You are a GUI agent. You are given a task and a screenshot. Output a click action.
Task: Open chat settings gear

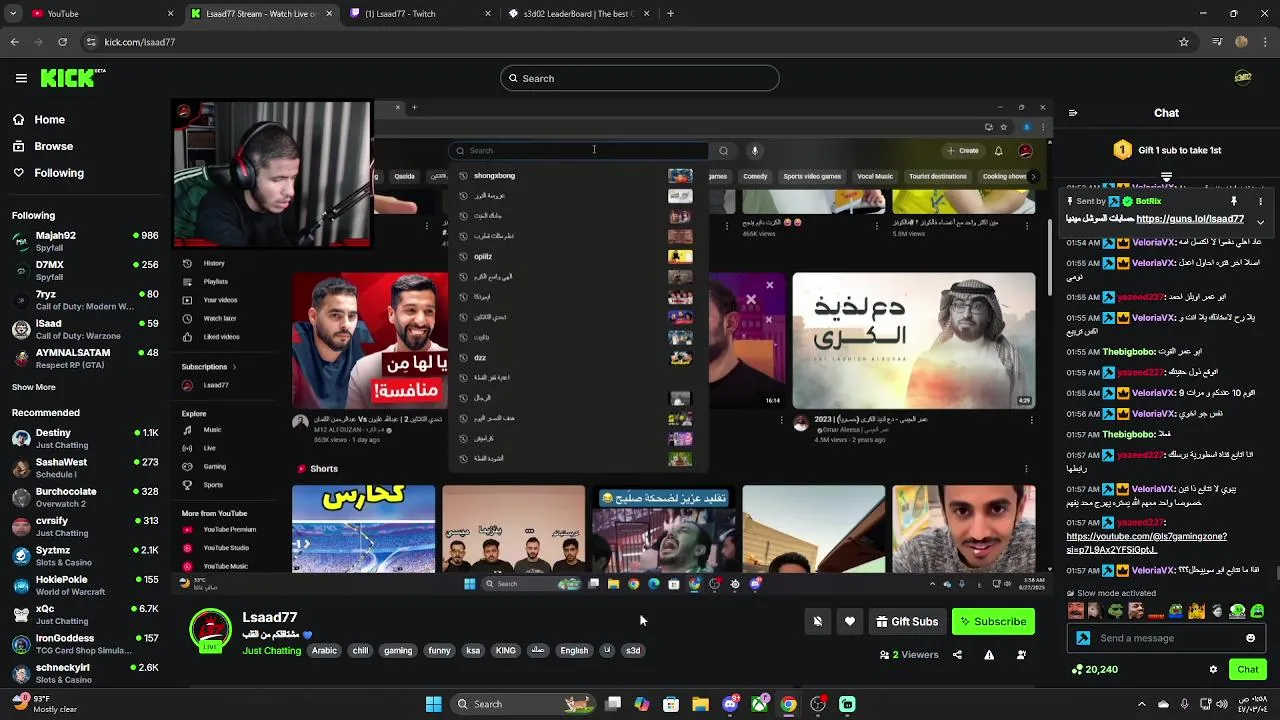[1213, 669]
